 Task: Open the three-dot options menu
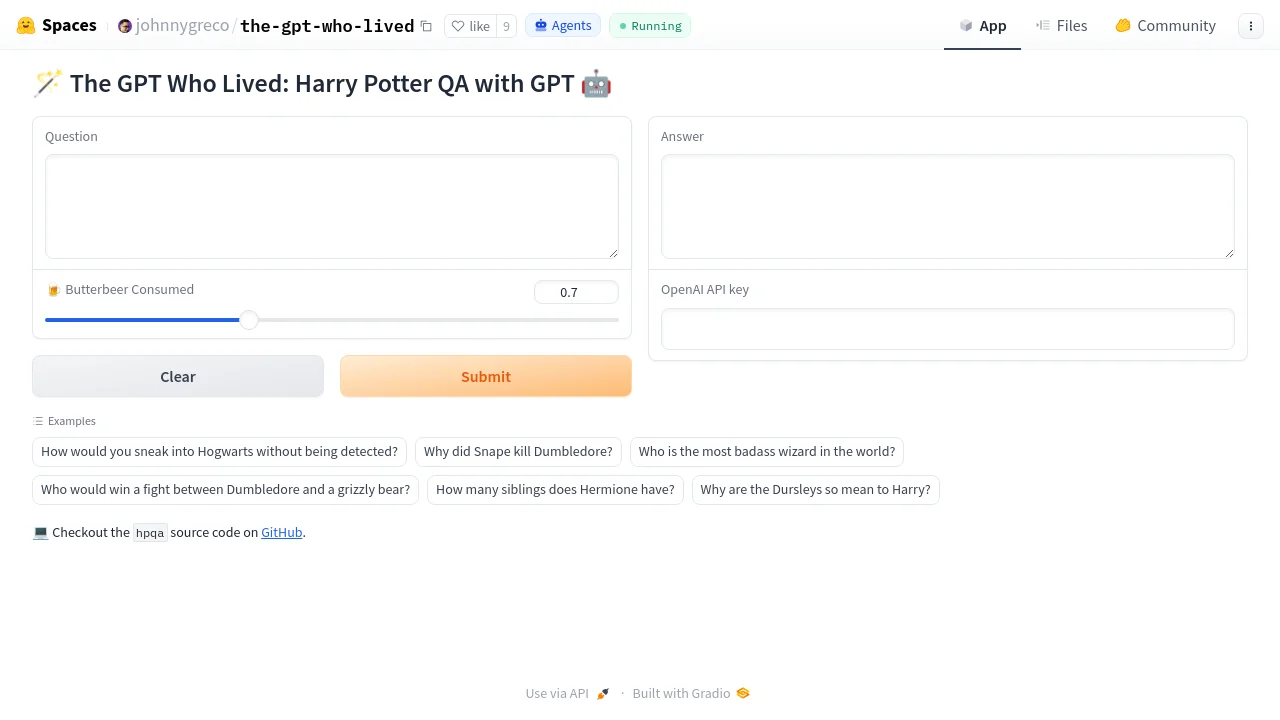point(1251,26)
